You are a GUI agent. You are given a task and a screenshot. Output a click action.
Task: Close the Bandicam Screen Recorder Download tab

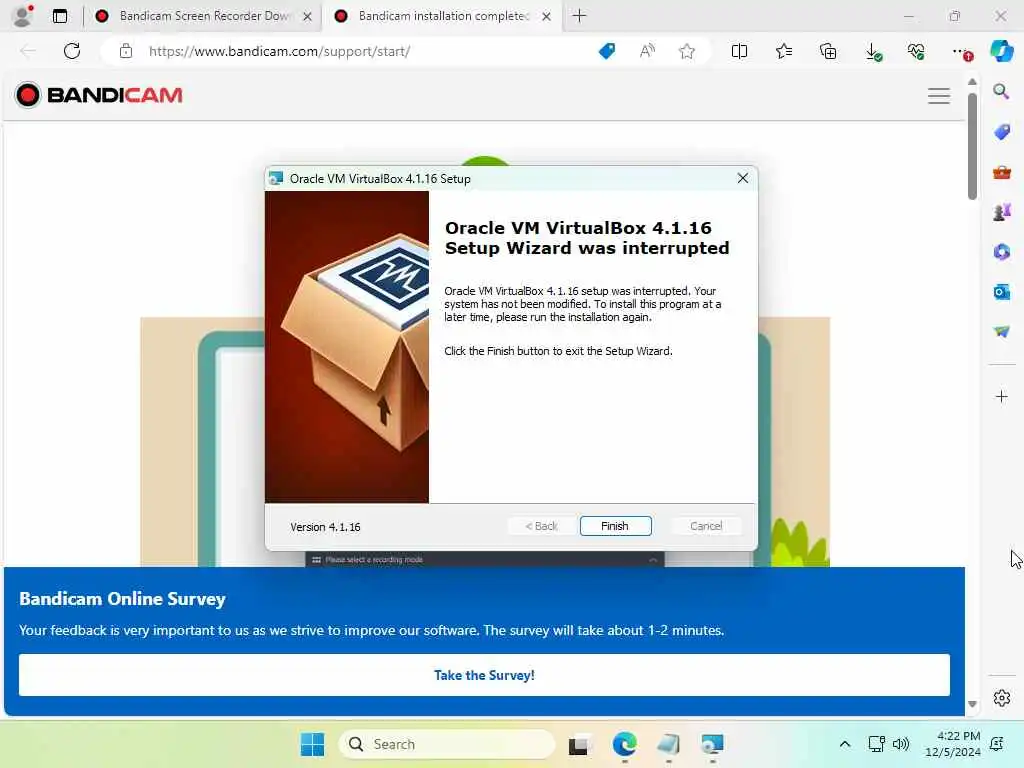pyautogui.click(x=307, y=16)
